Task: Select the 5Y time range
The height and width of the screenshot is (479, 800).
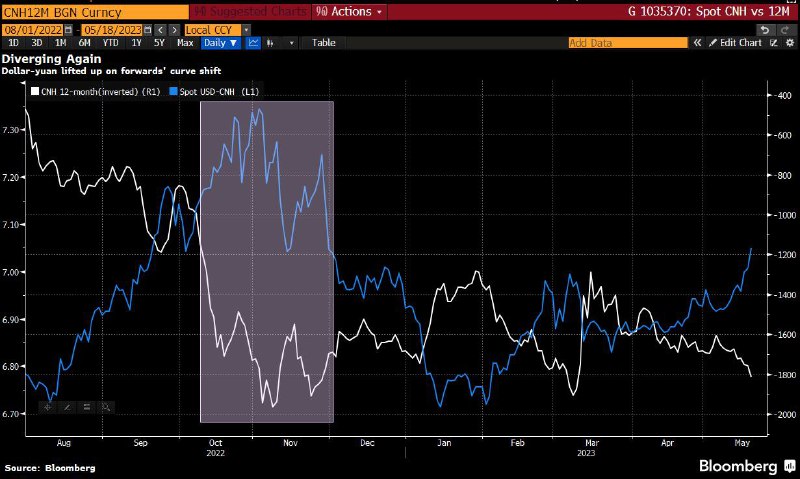Action: click(x=160, y=43)
